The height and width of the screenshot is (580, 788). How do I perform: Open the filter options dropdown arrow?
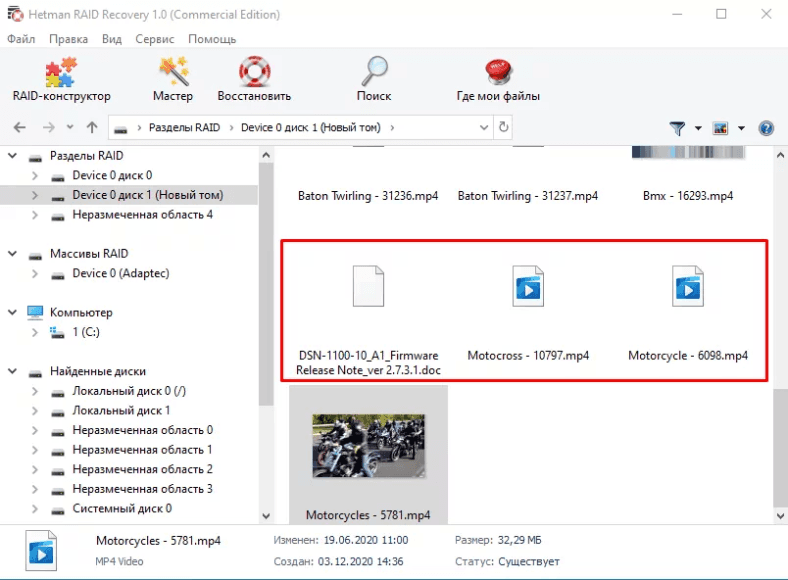coord(698,128)
